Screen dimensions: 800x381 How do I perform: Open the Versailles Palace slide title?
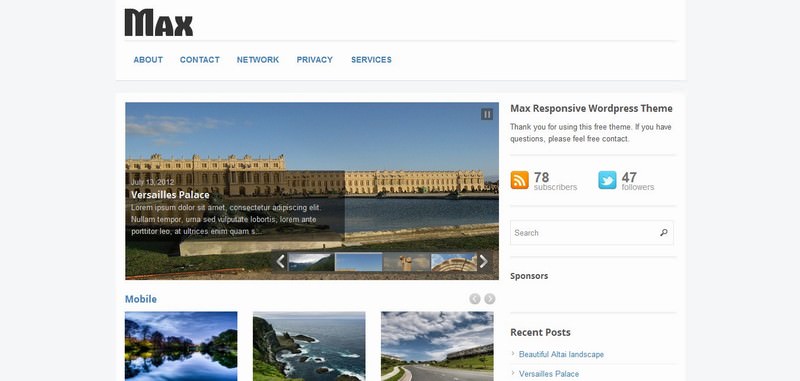point(170,195)
